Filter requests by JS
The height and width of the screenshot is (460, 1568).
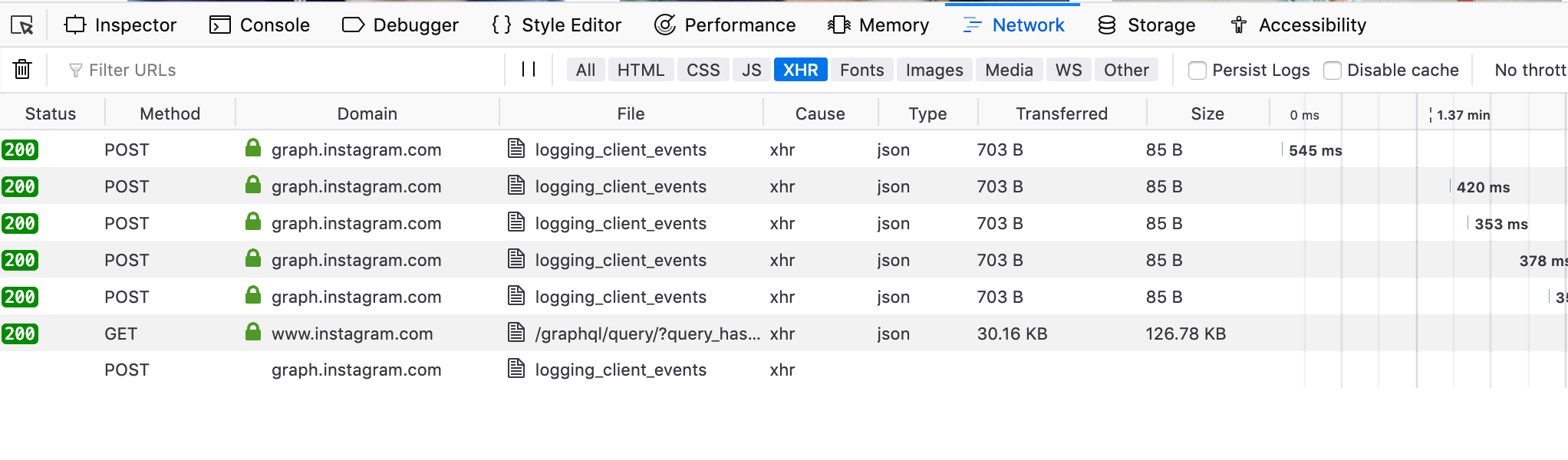tap(752, 70)
